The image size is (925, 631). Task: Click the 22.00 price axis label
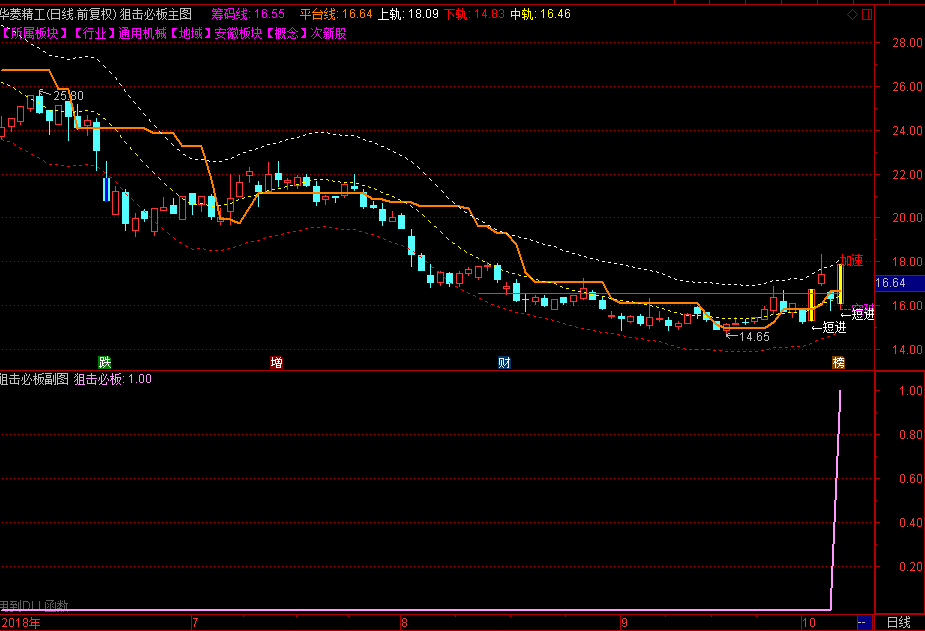click(907, 175)
